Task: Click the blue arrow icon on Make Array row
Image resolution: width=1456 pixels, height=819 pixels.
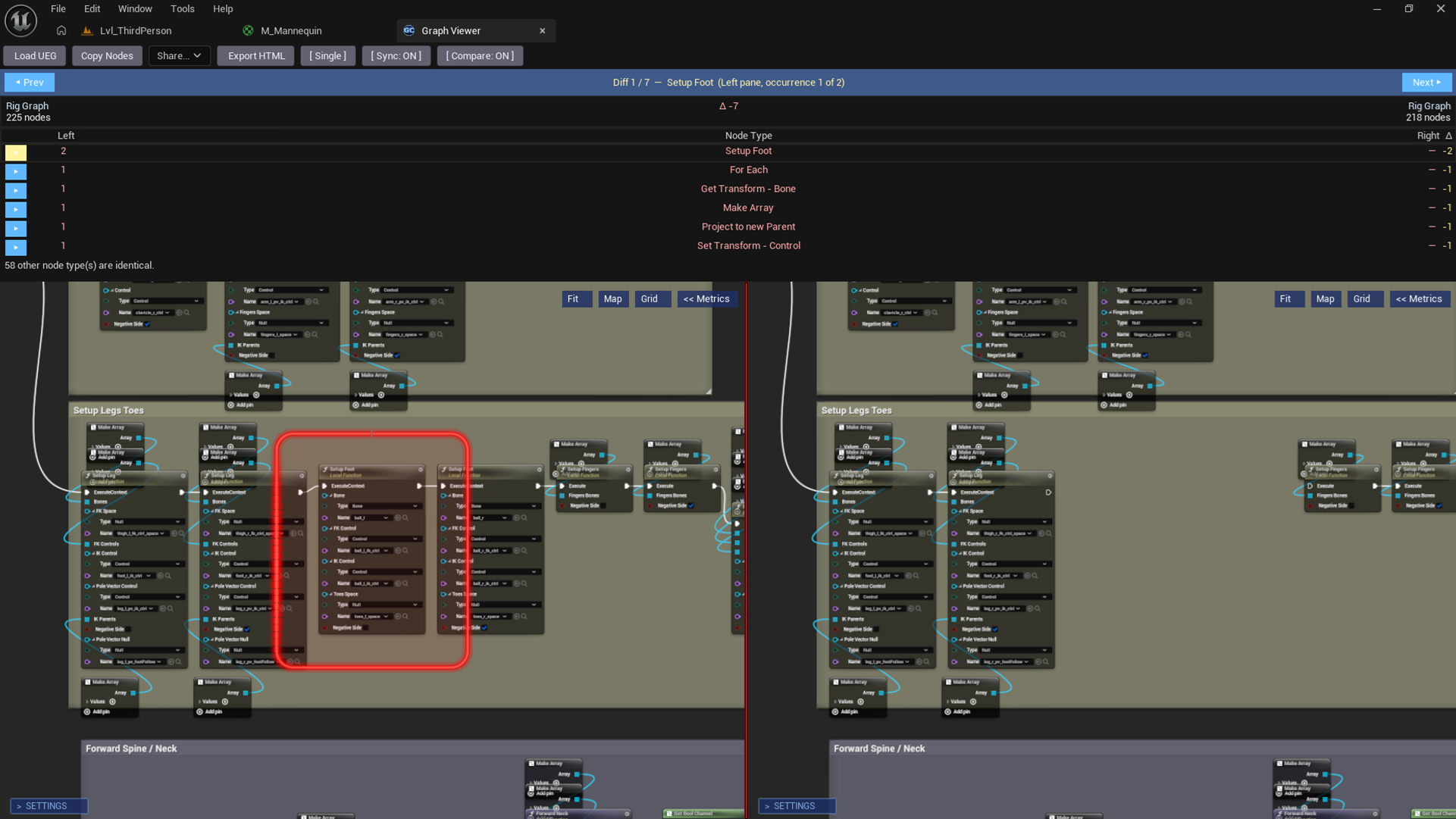Action: (x=15, y=209)
